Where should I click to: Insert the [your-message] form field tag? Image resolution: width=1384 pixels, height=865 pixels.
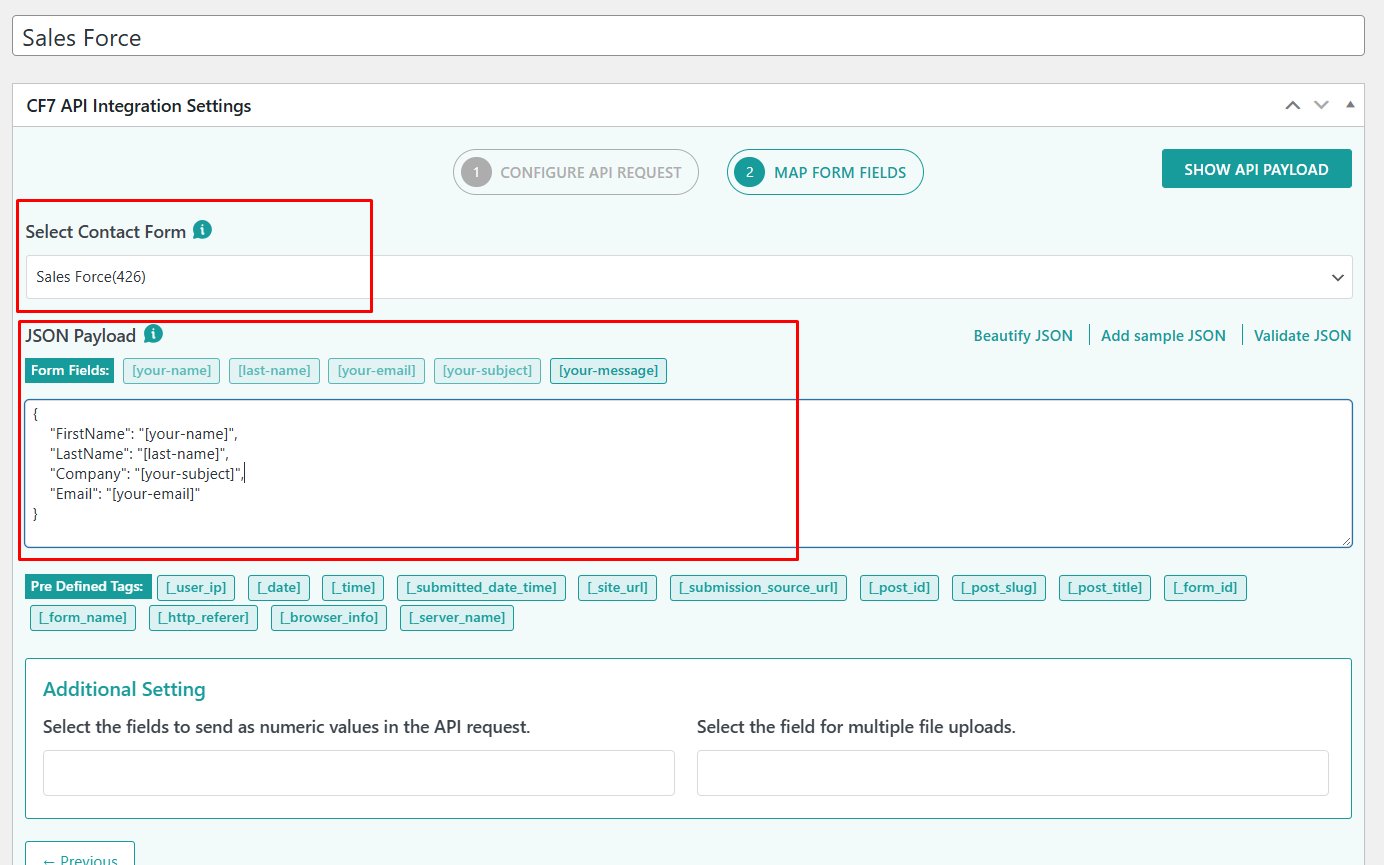click(608, 370)
